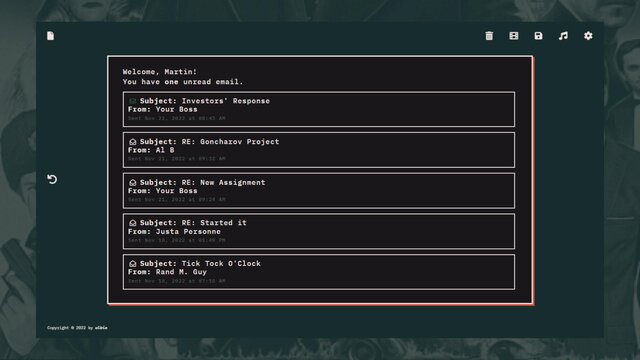Click the sent date of Investors' Response email
Image resolution: width=640 pixels, height=360 pixels.
coord(177,118)
